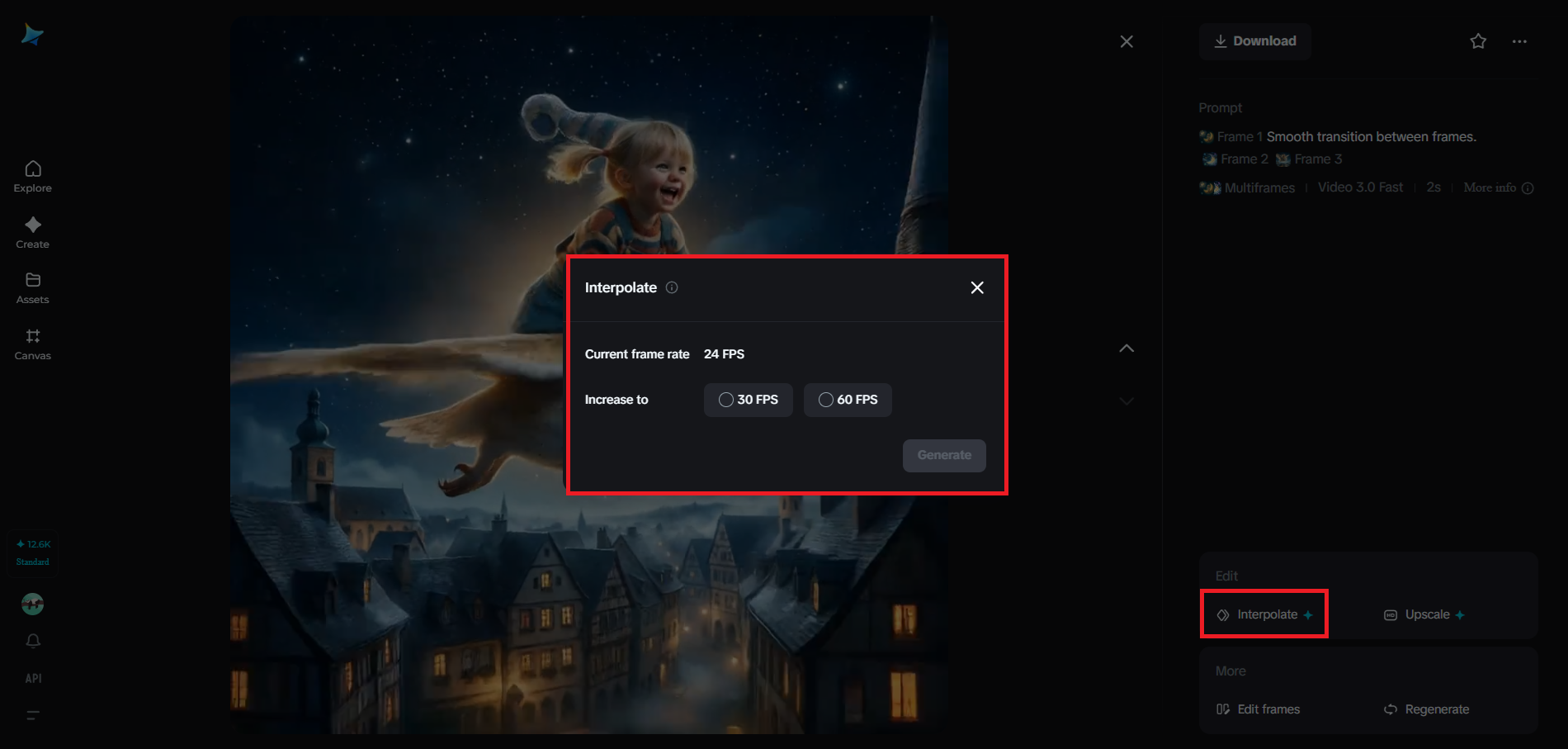Download the video
Image resolution: width=1568 pixels, height=749 pixels.
tap(1254, 40)
